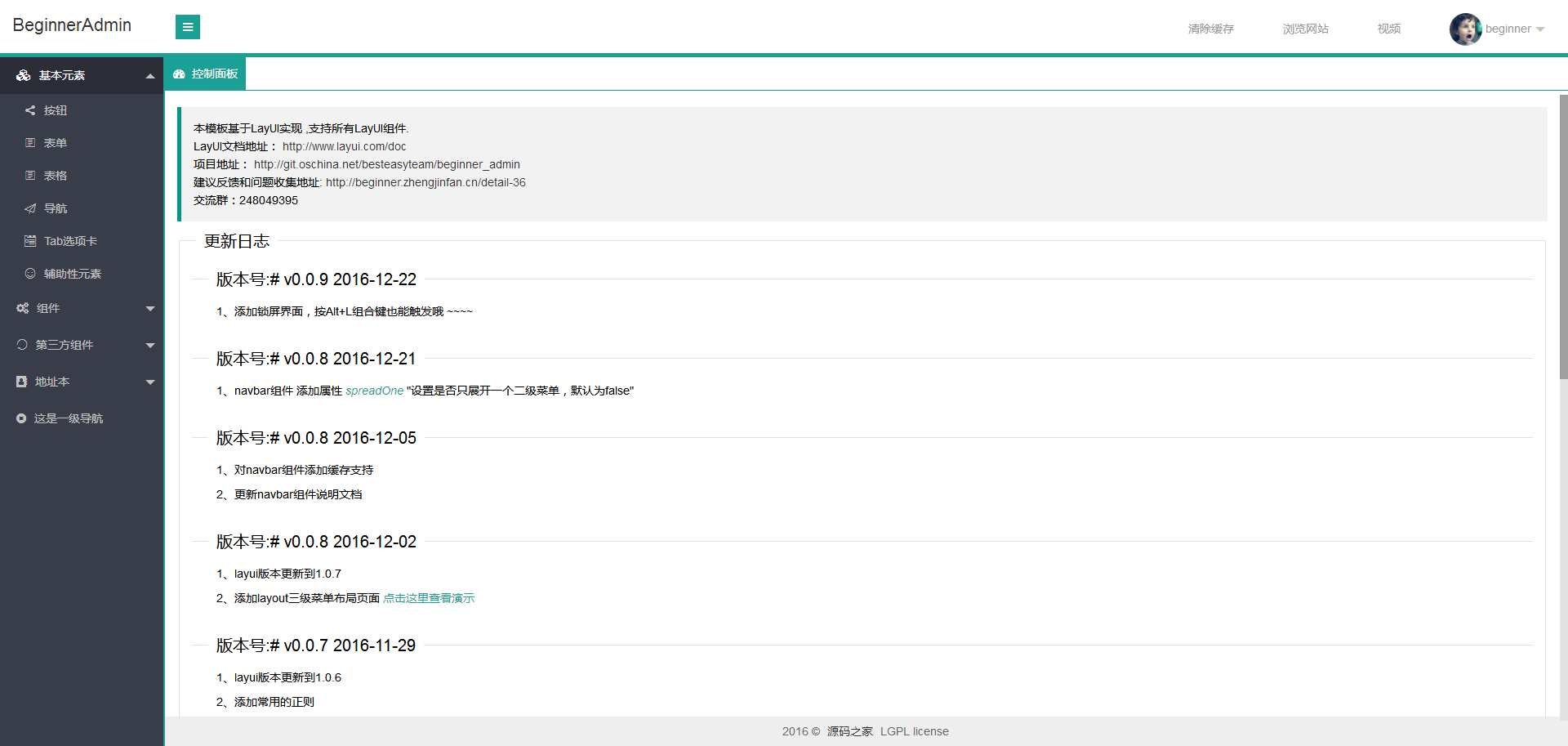Open the beginner.zhengjinfan.cn feedback link
Screen dimensions: 1568x746
point(425,182)
